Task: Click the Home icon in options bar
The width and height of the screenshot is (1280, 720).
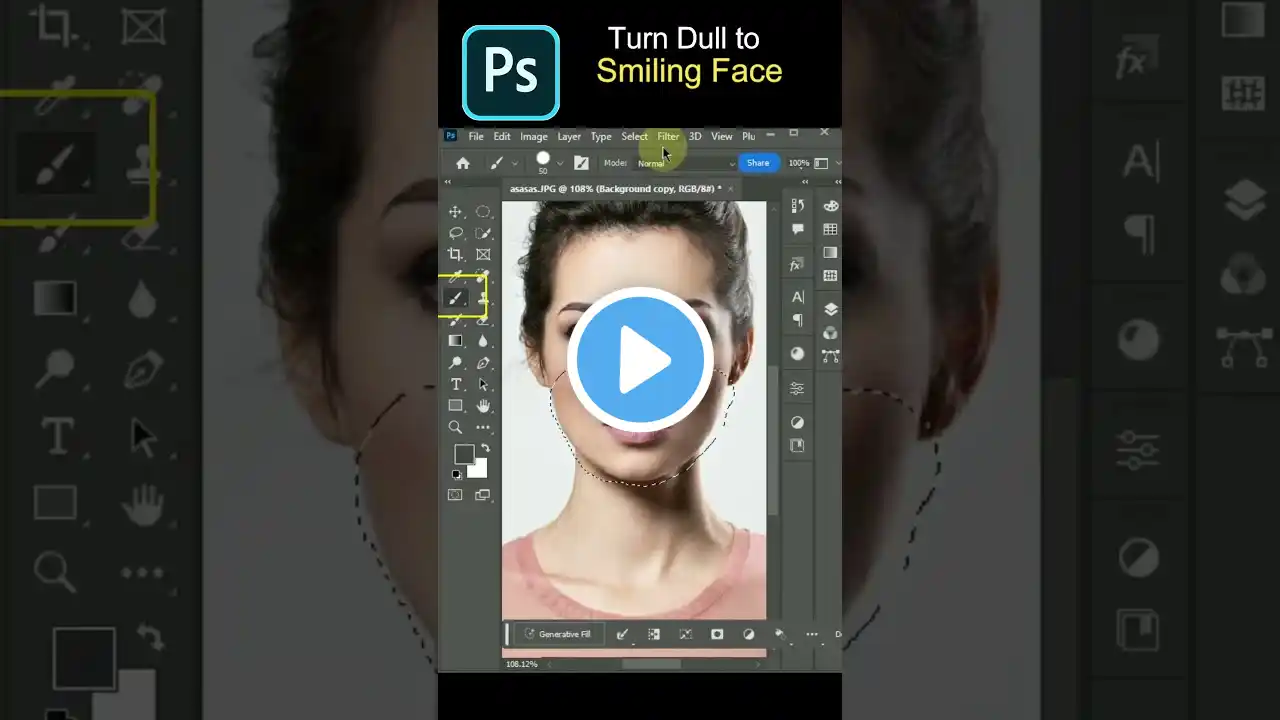Action: click(x=463, y=163)
